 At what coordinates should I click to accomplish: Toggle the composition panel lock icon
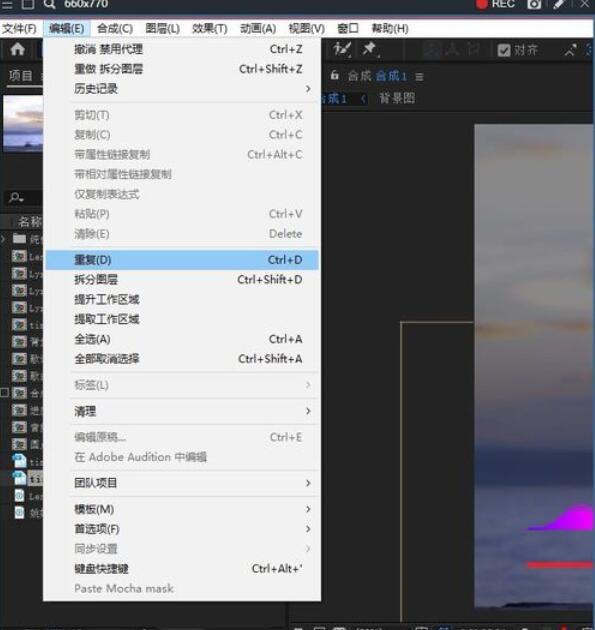click(334, 75)
